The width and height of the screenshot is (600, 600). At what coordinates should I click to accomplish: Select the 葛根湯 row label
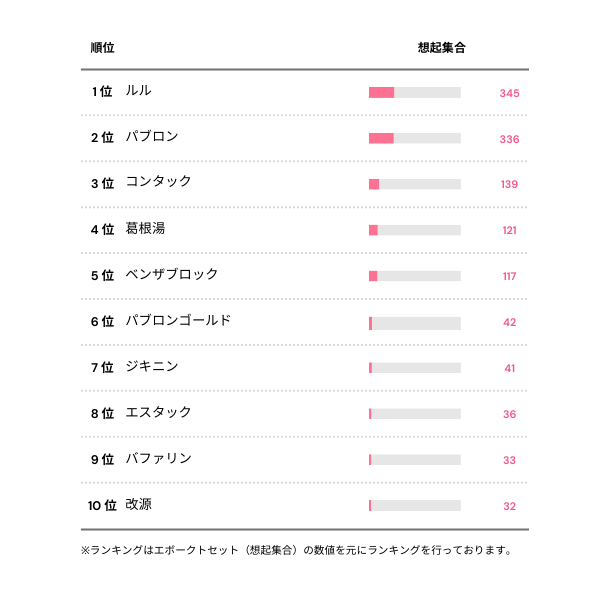(x=145, y=229)
